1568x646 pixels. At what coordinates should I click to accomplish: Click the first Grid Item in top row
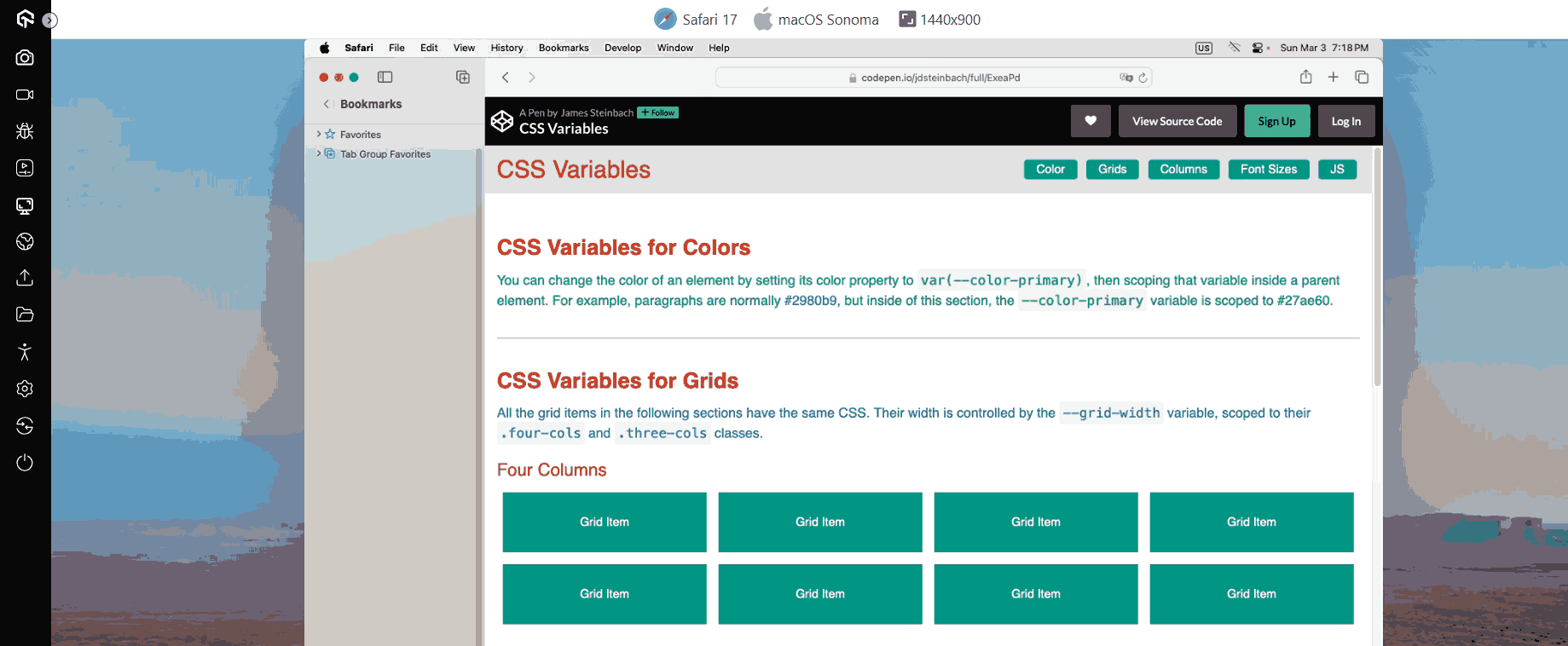[605, 522]
